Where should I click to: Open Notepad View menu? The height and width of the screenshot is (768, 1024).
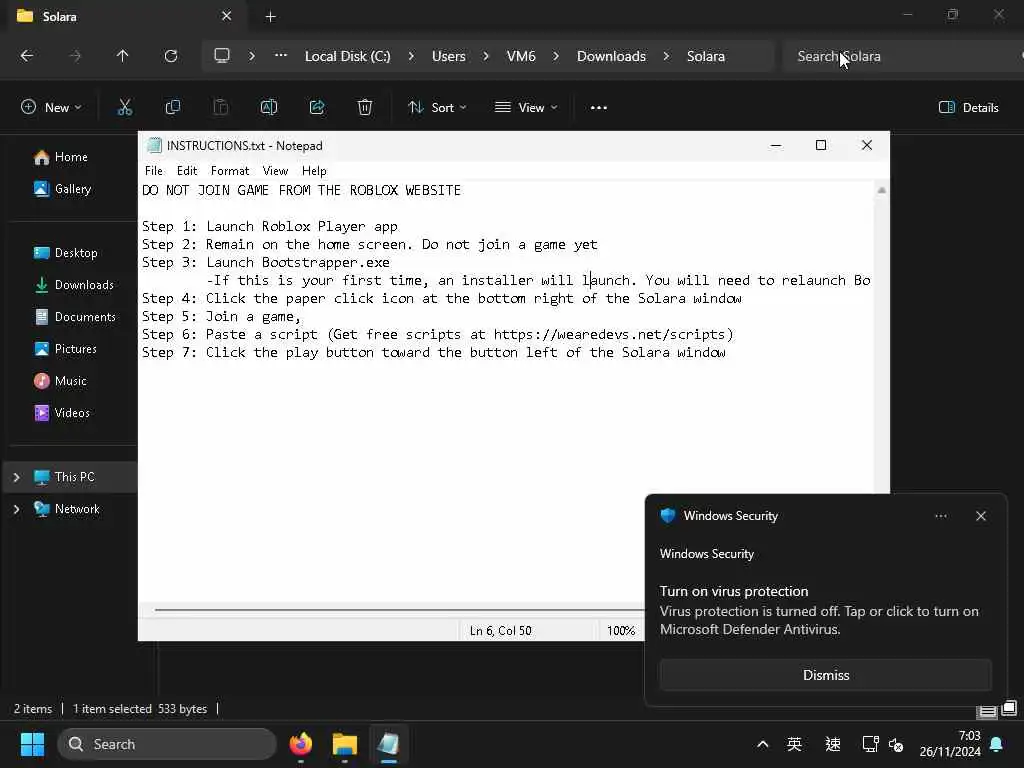pyautogui.click(x=275, y=171)
